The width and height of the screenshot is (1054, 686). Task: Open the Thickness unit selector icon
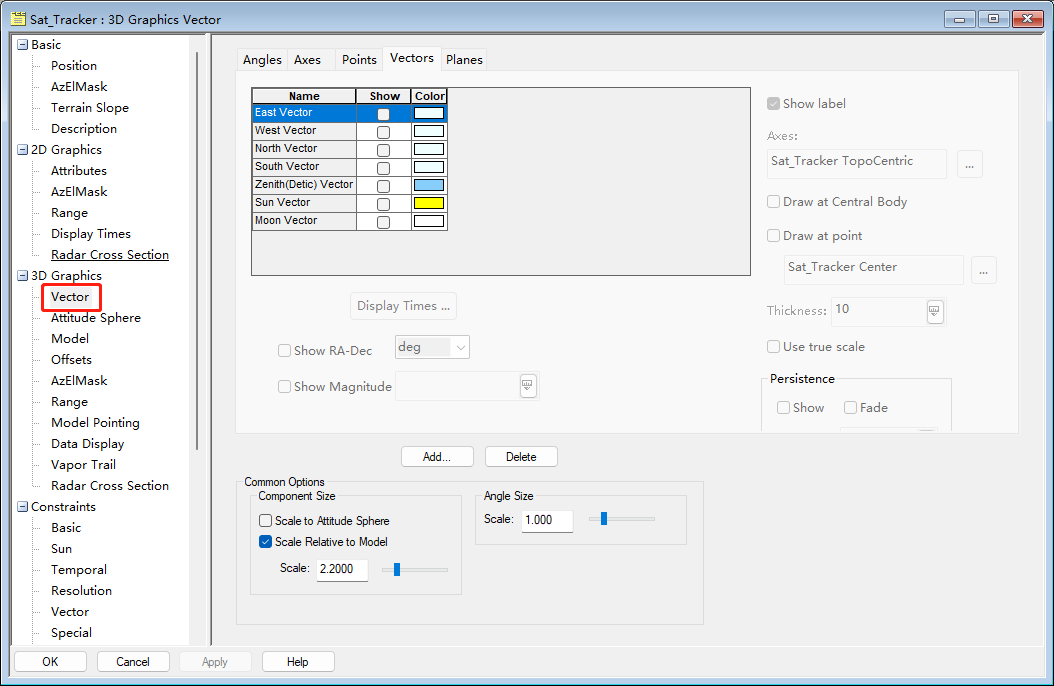click(935, 311)
